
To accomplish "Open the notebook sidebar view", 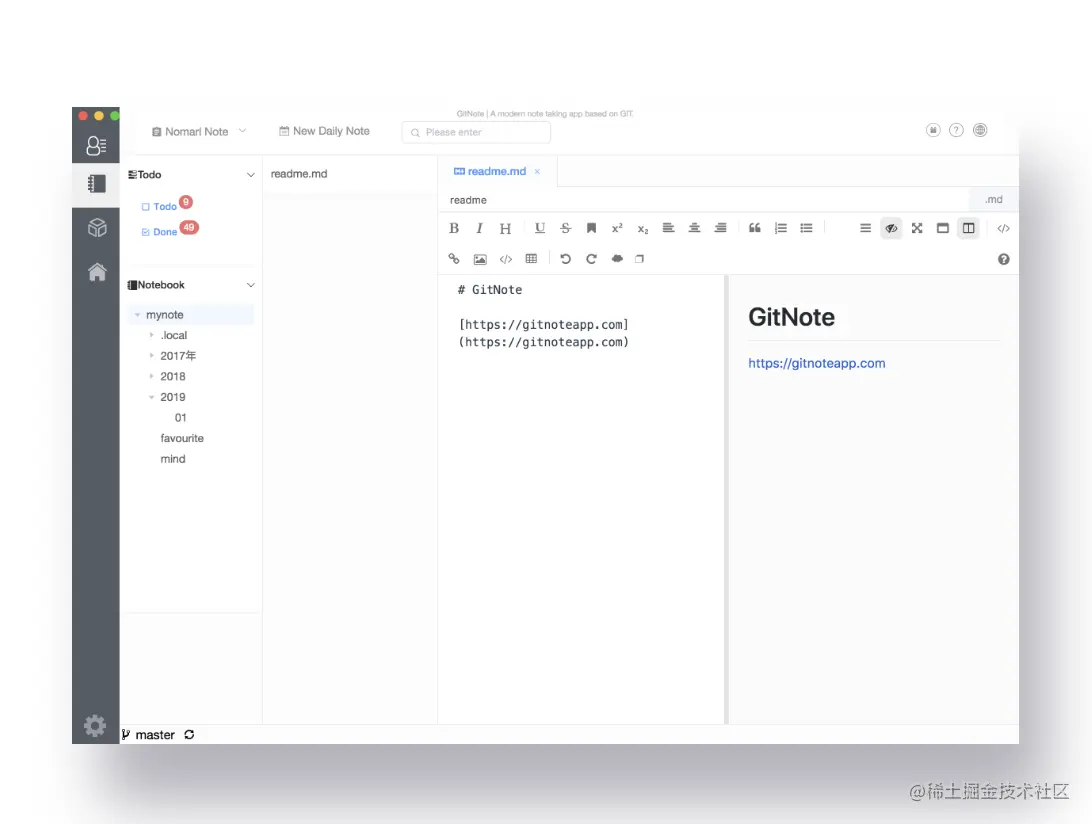I will point(96,184).
